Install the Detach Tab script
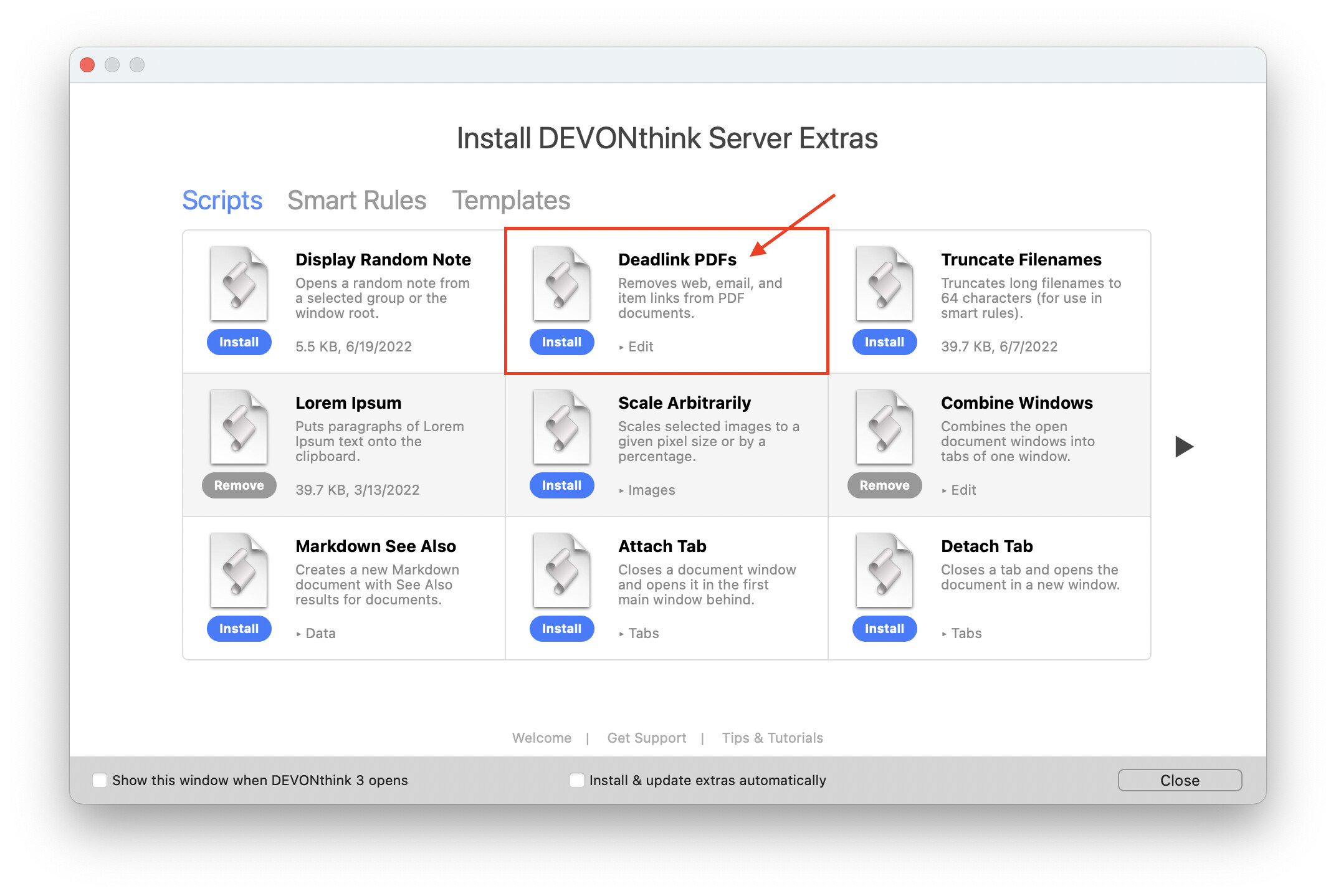Screen dimensions: 1336x896 coord(885,629)
